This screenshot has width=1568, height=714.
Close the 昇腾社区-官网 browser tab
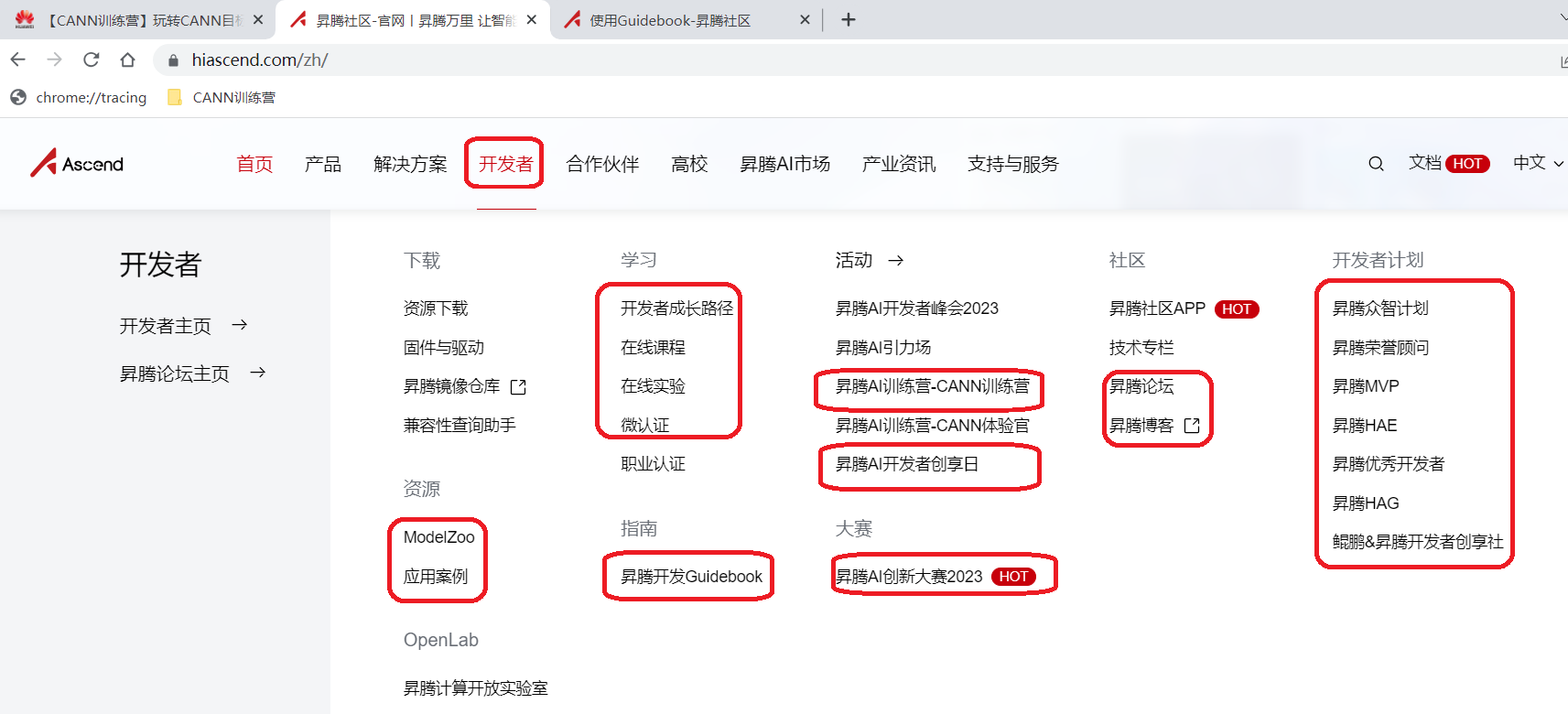point(532,19)
